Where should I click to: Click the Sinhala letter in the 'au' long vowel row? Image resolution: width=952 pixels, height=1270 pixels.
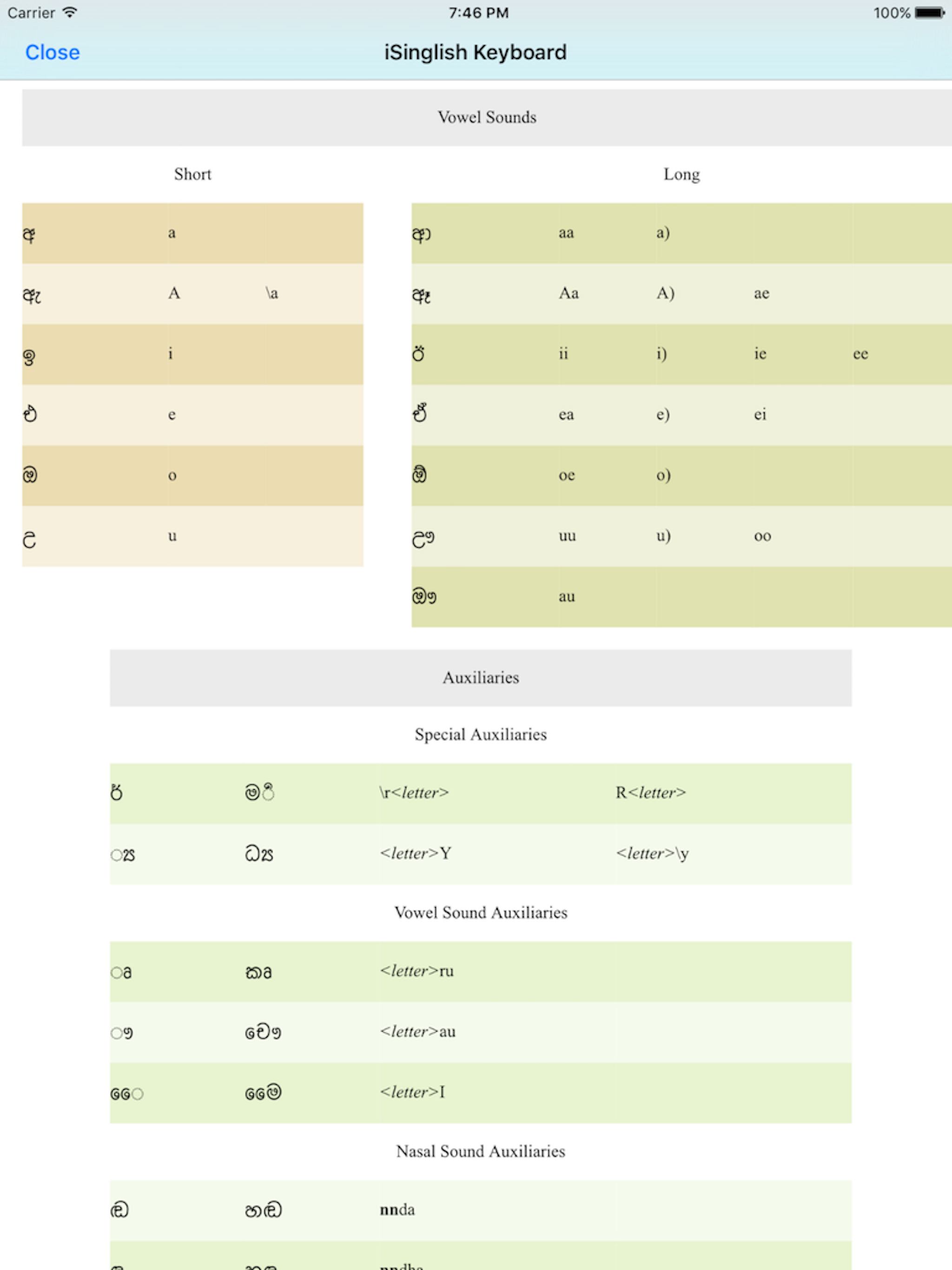coord(424,596)
